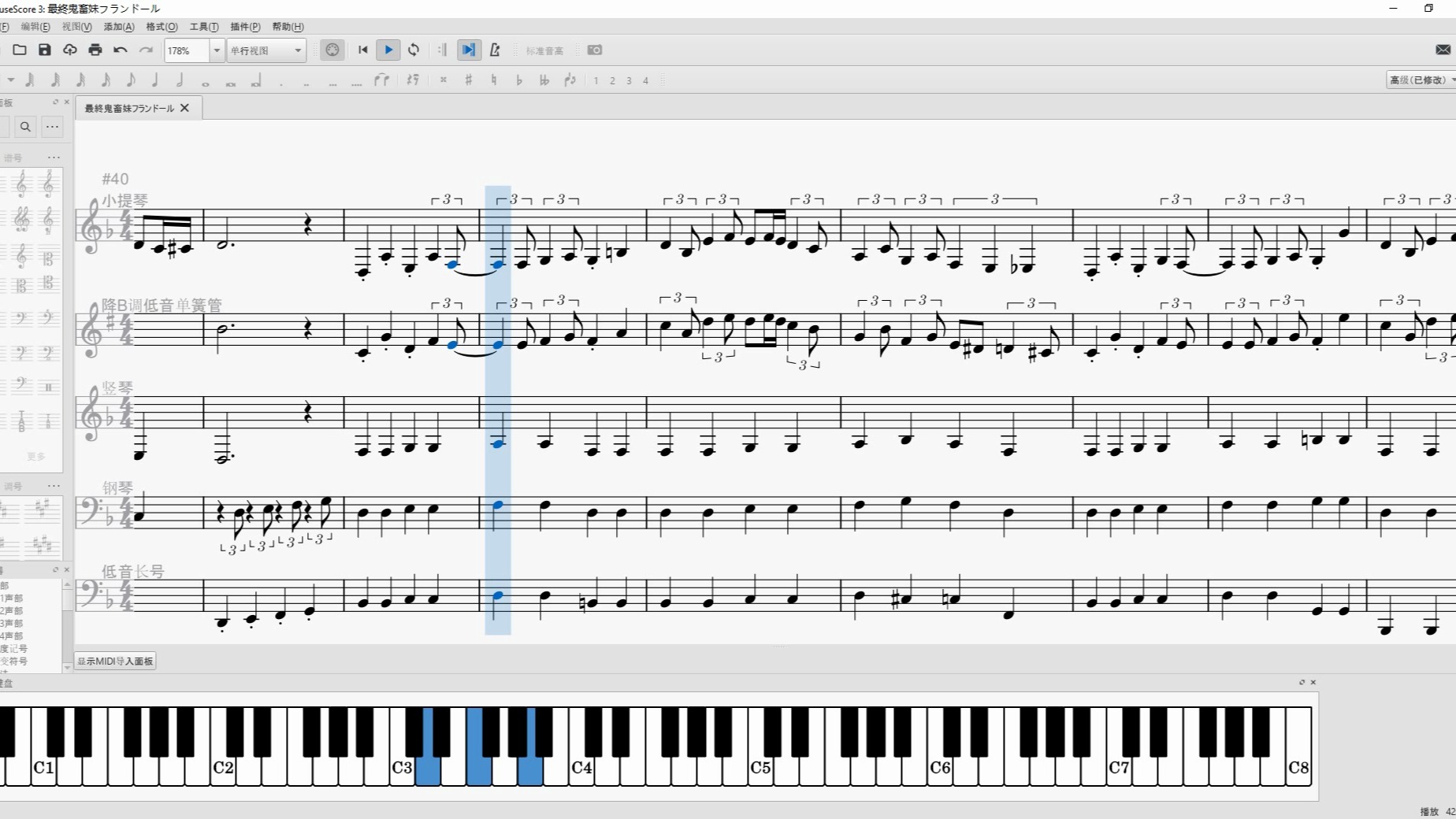
Task: Redo the last undone action
Action: click(146, 50)
